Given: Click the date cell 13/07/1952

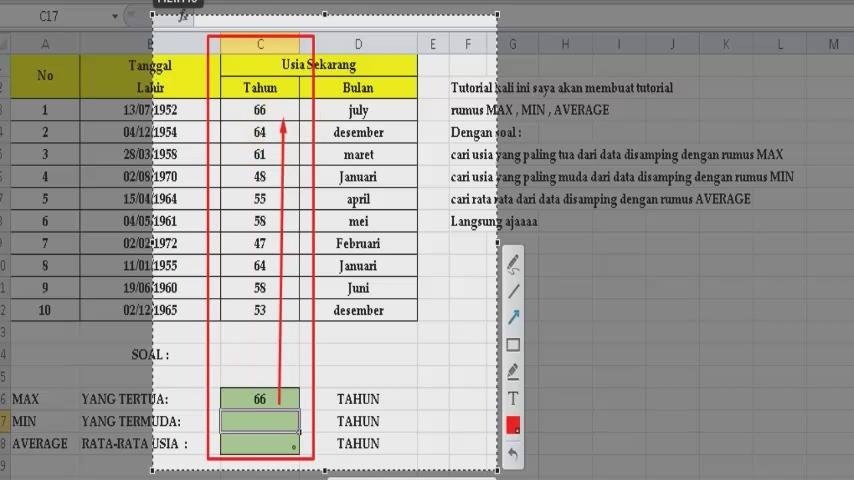Looking at the screenshot, I should (150, 110).
